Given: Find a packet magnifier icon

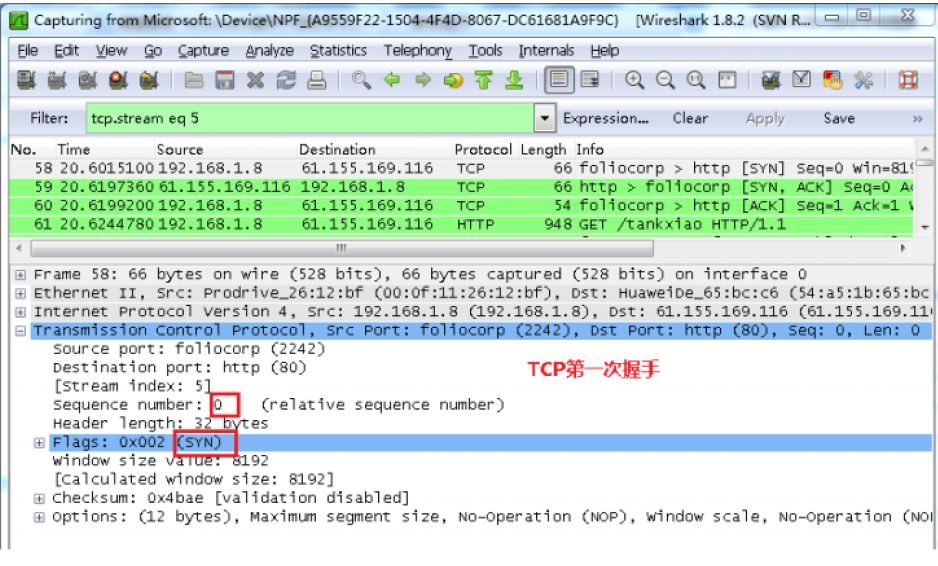Looking at the screenshot, I should click(x=361, y=80).
